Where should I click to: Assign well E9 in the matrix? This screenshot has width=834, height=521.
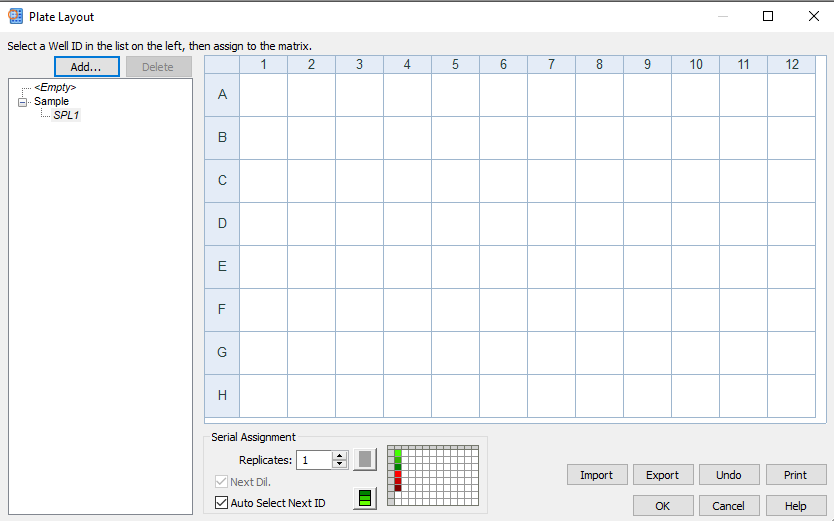tap(647, 267)
